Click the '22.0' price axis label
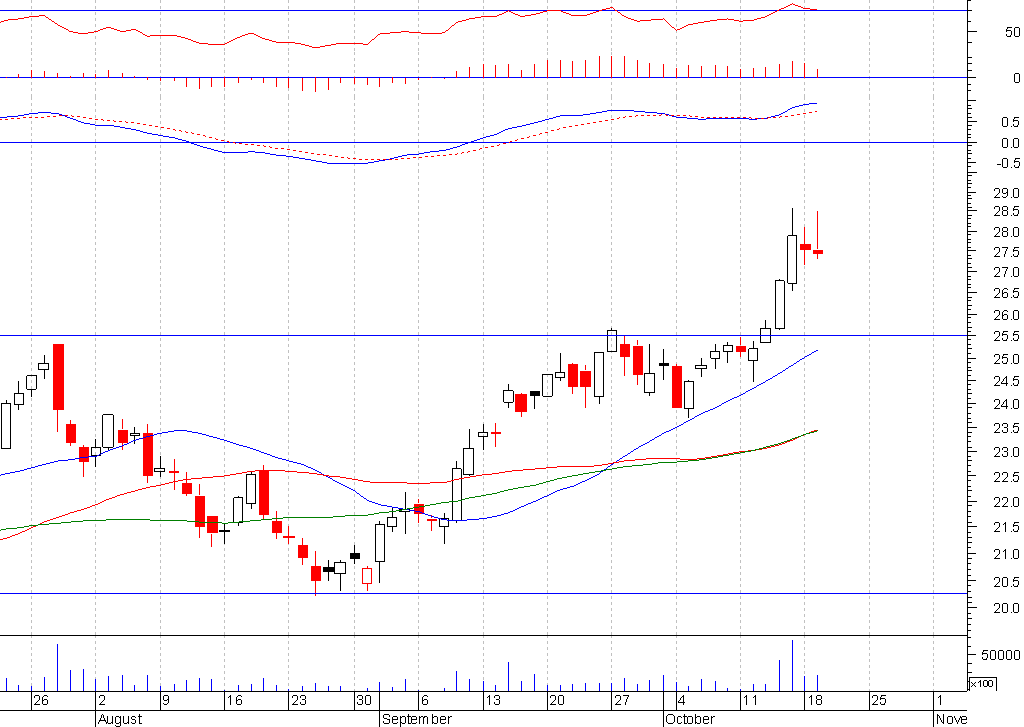Screen dimensions: 1024x727 click(x=1006, y=502)
